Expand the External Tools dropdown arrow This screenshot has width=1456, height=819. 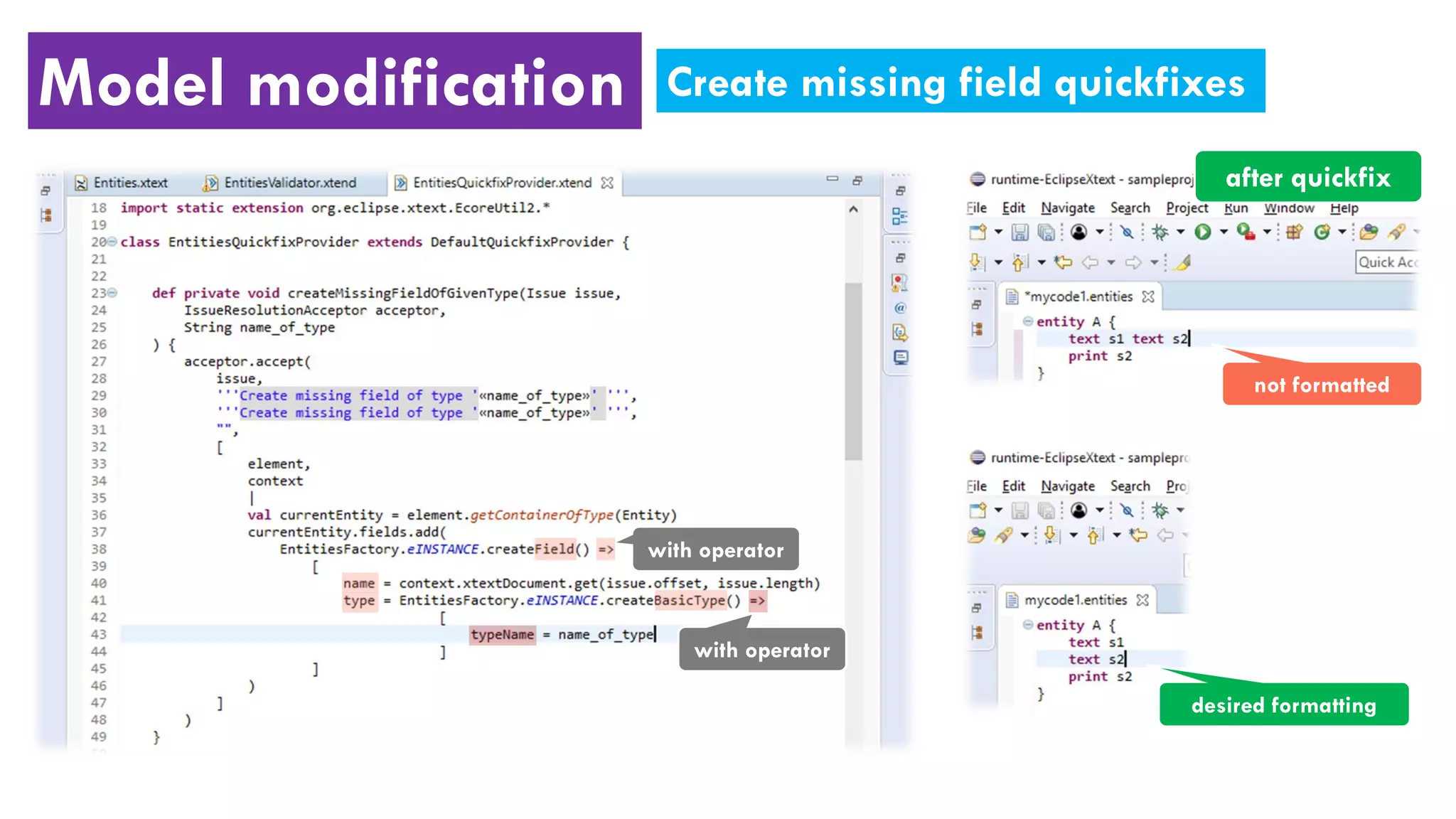[x=1267, y=232]
